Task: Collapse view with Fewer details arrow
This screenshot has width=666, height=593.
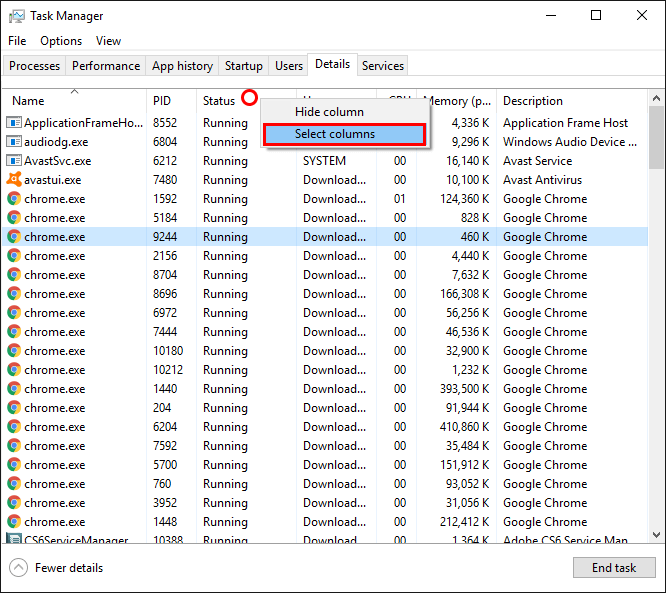Action: 18,568
